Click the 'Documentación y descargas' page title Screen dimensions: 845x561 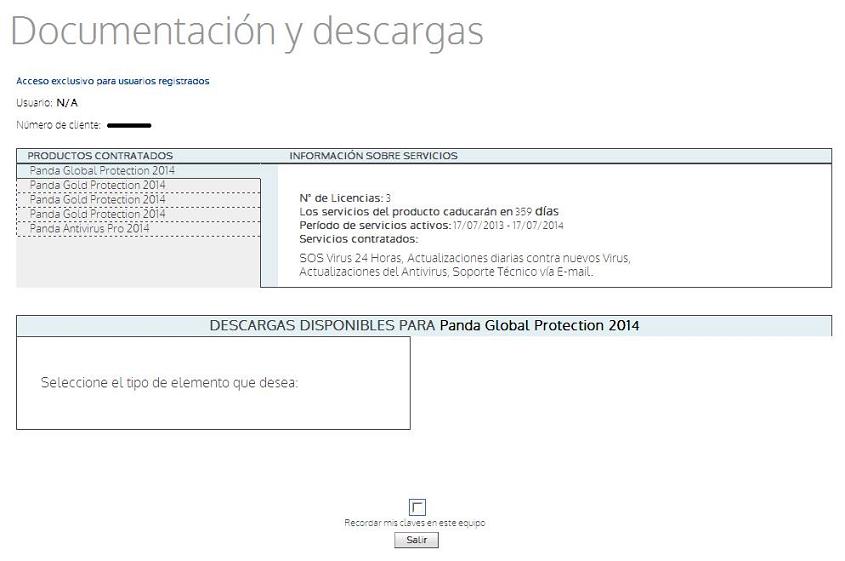point(247,32)
